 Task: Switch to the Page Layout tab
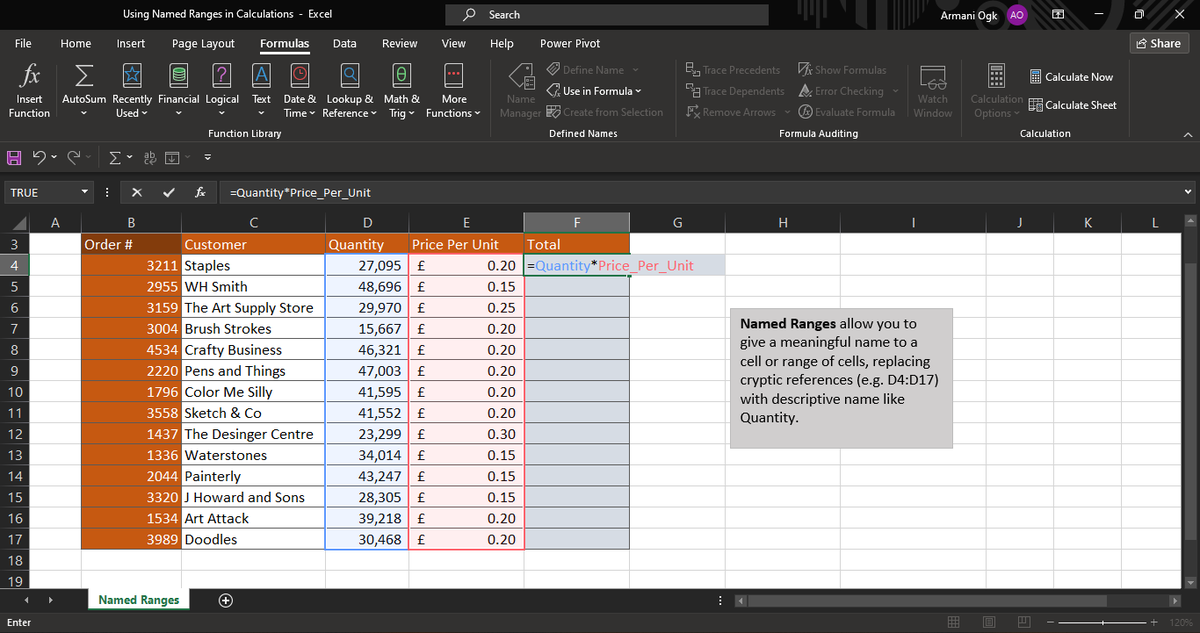(203, 43)
